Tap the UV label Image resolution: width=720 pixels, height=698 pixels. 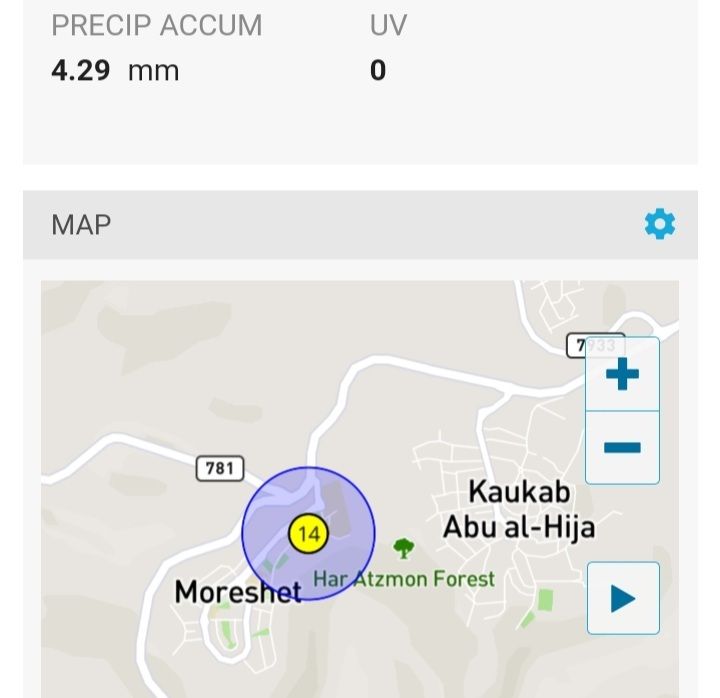point(388,26)
